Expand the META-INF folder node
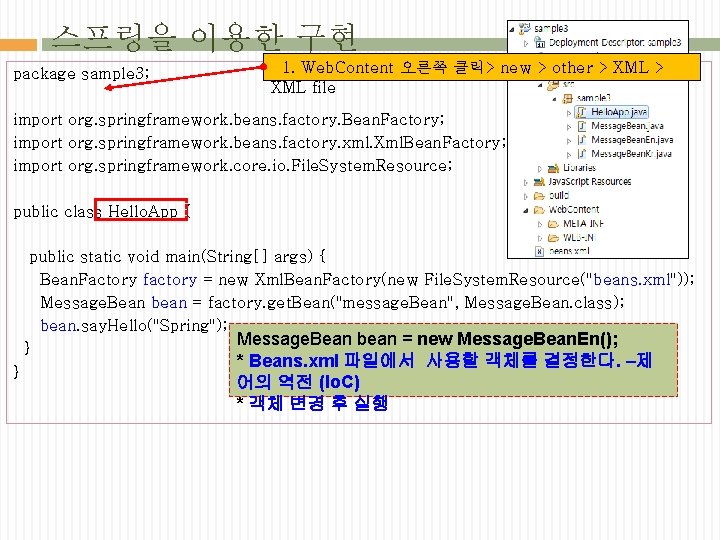The image size is (720, 540). tap(540, 225)
